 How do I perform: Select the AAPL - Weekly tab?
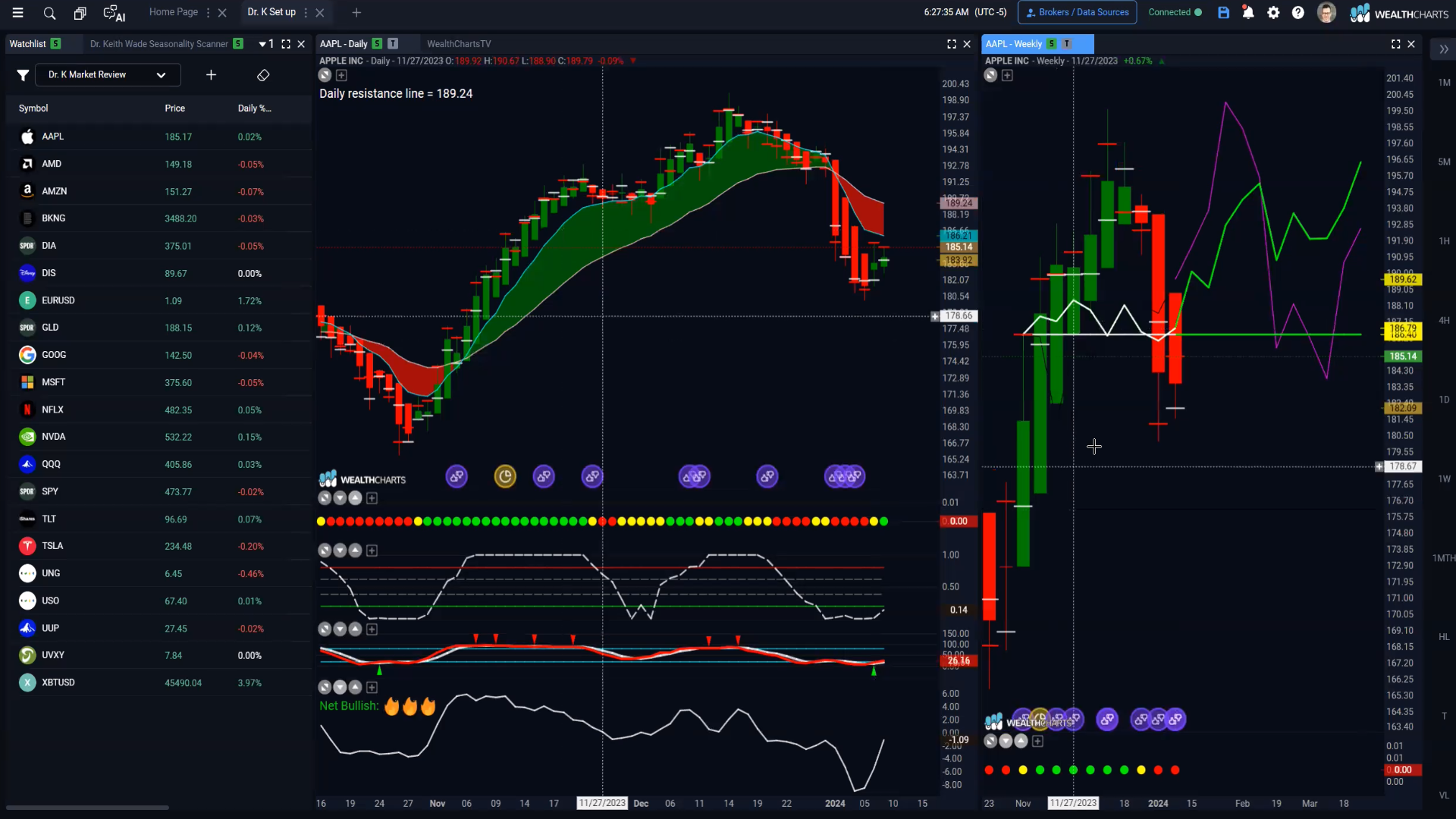(1013, 44)
